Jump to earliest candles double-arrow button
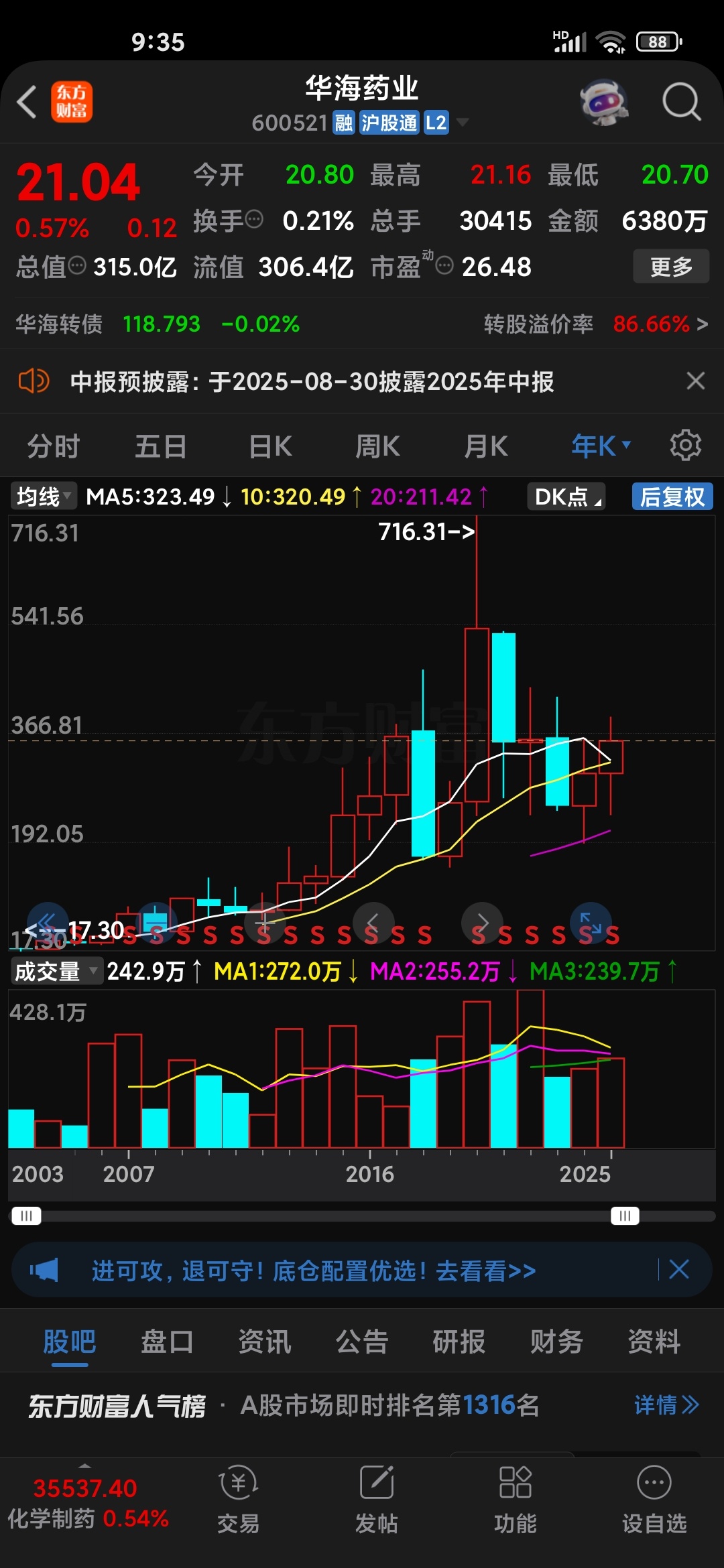This screenshot has height=1568, width=724. (x=48, y=923)
